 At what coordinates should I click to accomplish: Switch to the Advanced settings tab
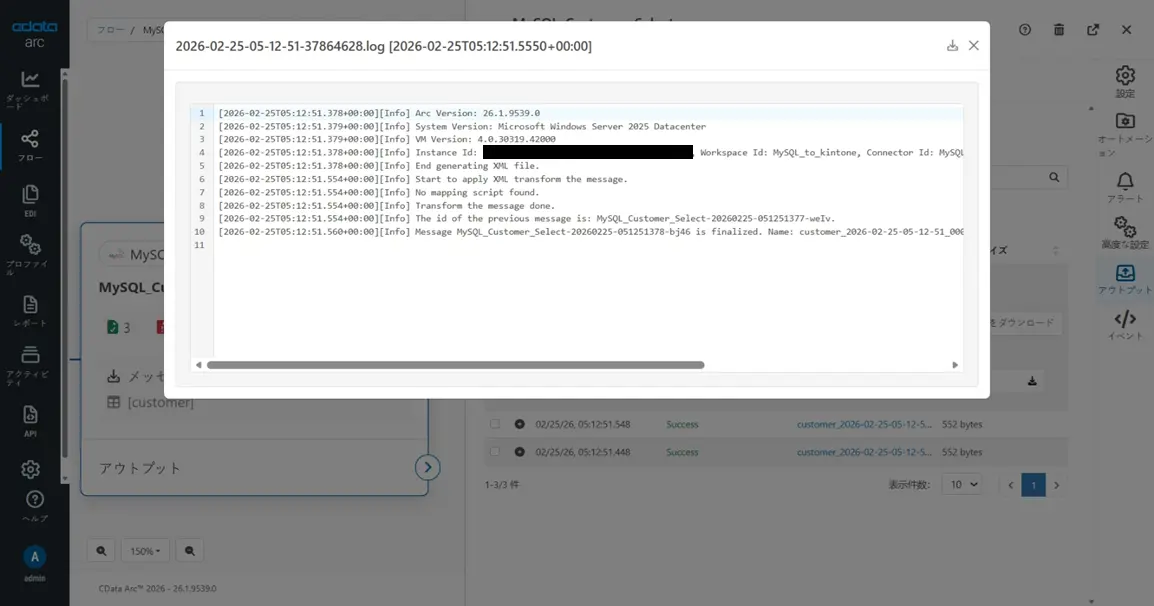coord(1125,232)
